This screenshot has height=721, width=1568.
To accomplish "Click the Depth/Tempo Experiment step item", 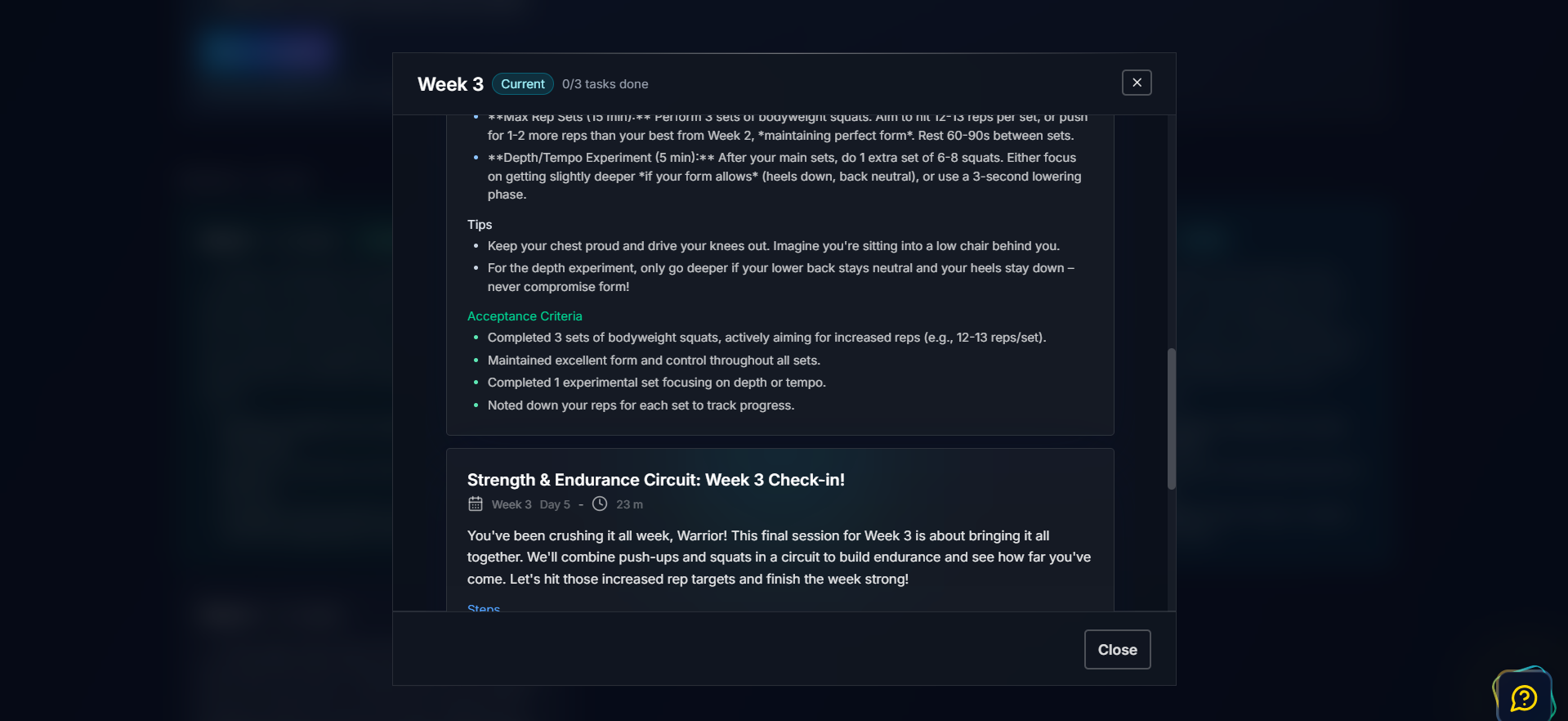I will [783, 176].
